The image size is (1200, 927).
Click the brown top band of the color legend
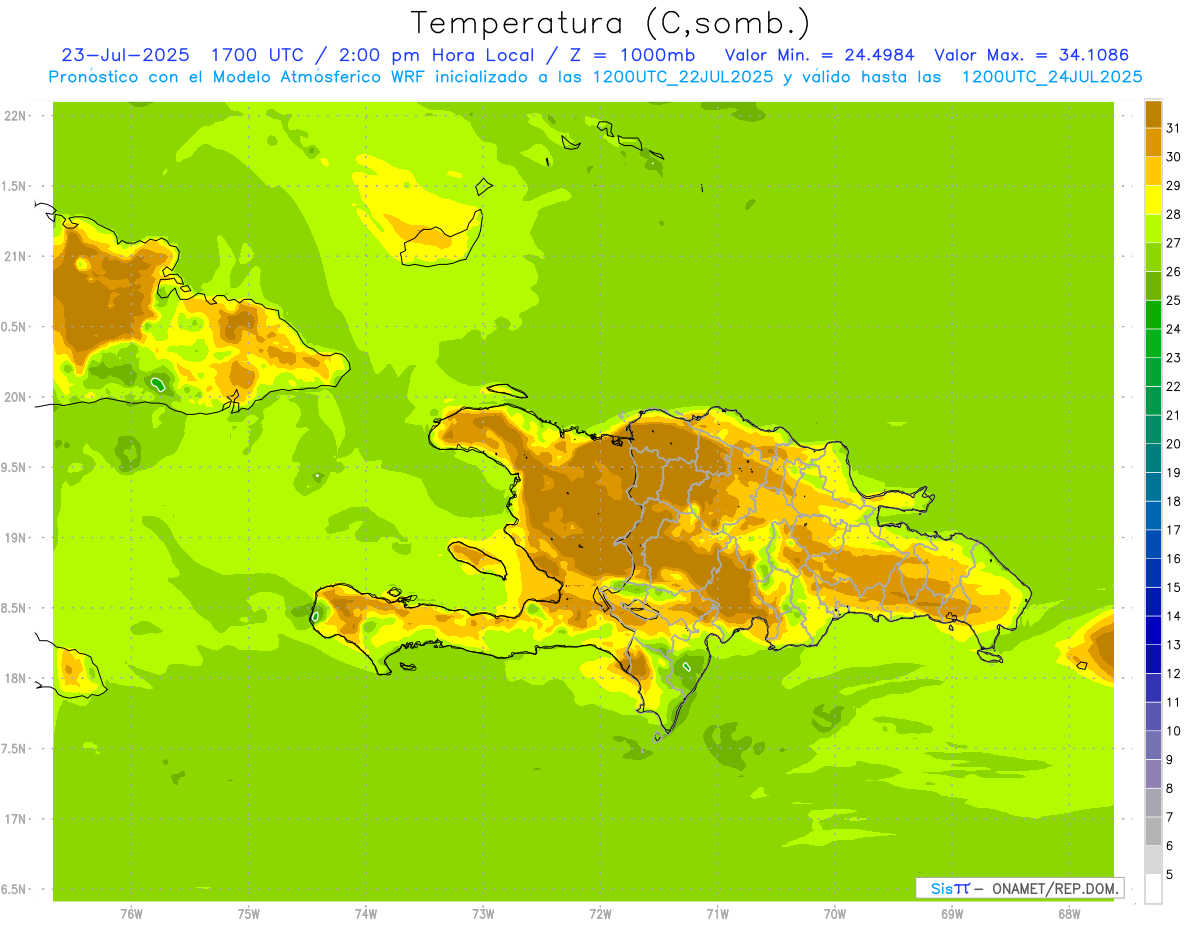point(1153,114)
